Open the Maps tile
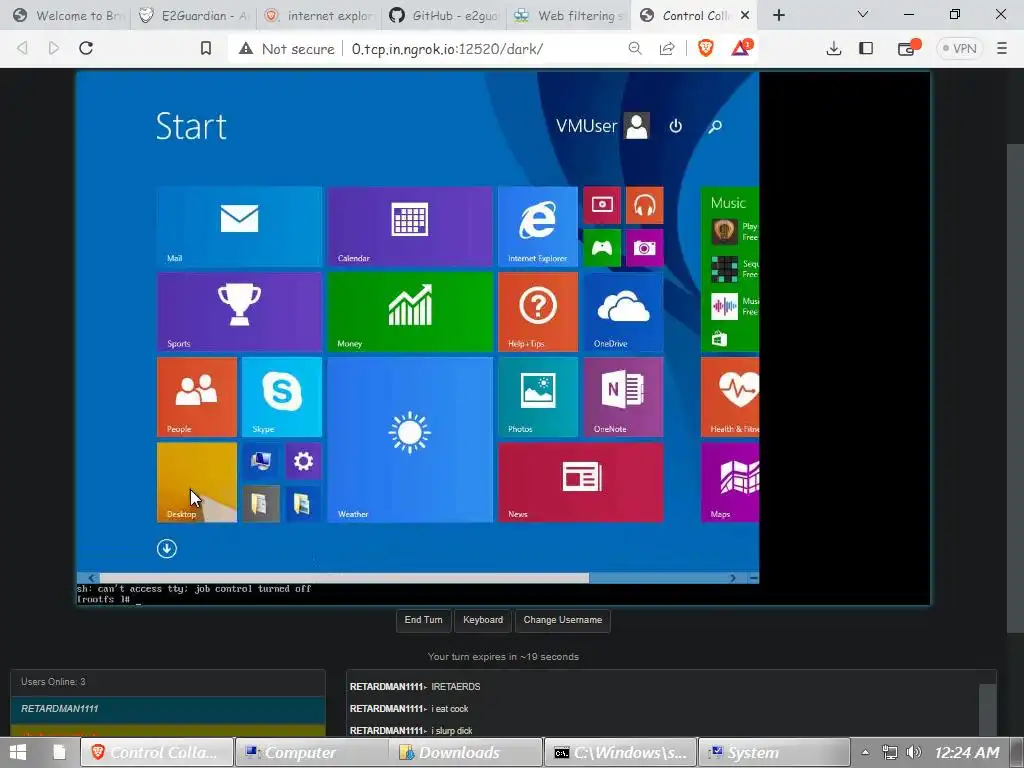 [x=730, y=483]
